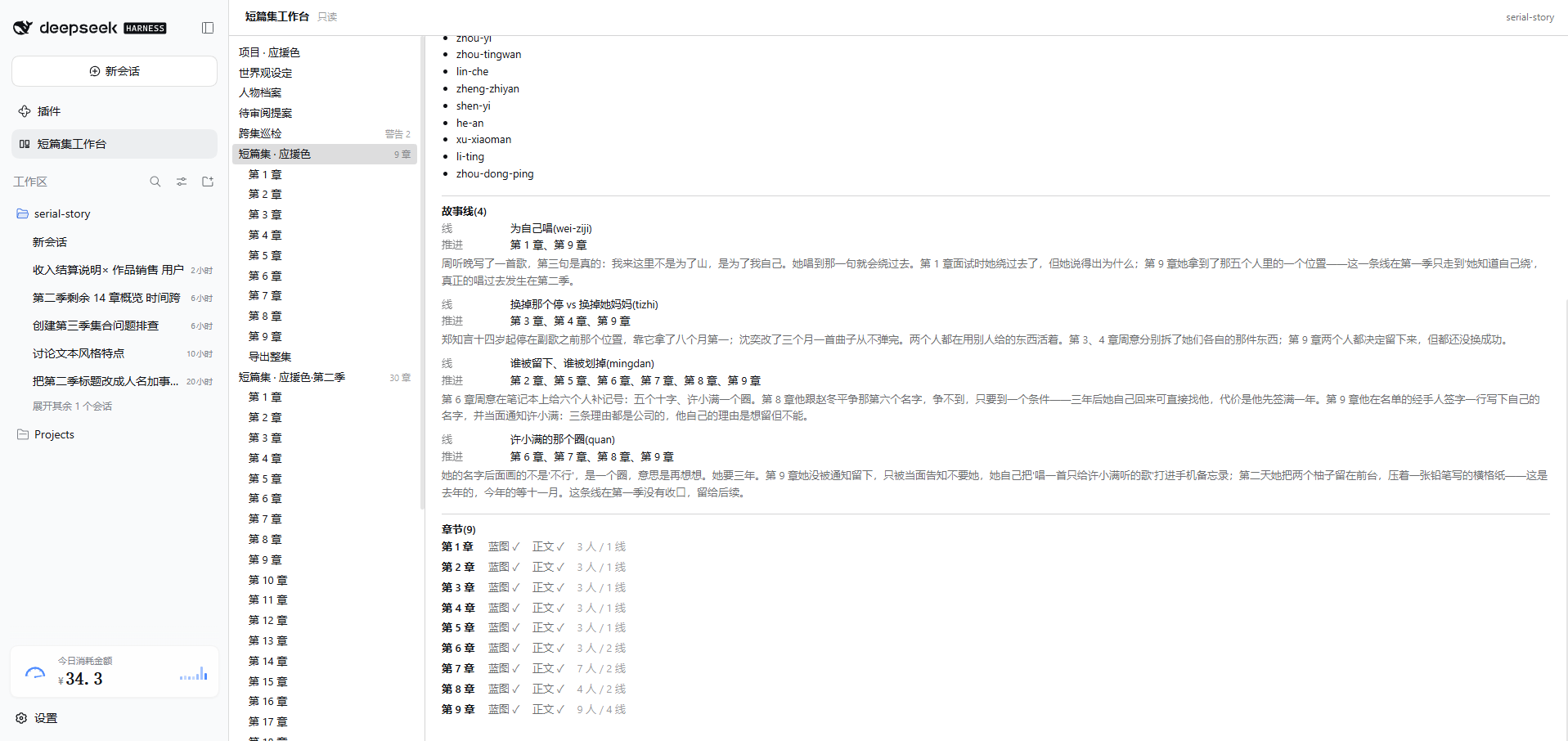Expand the Projects folder
The width and height of the screenshot is (1568, 741).
tap(115, 434)
